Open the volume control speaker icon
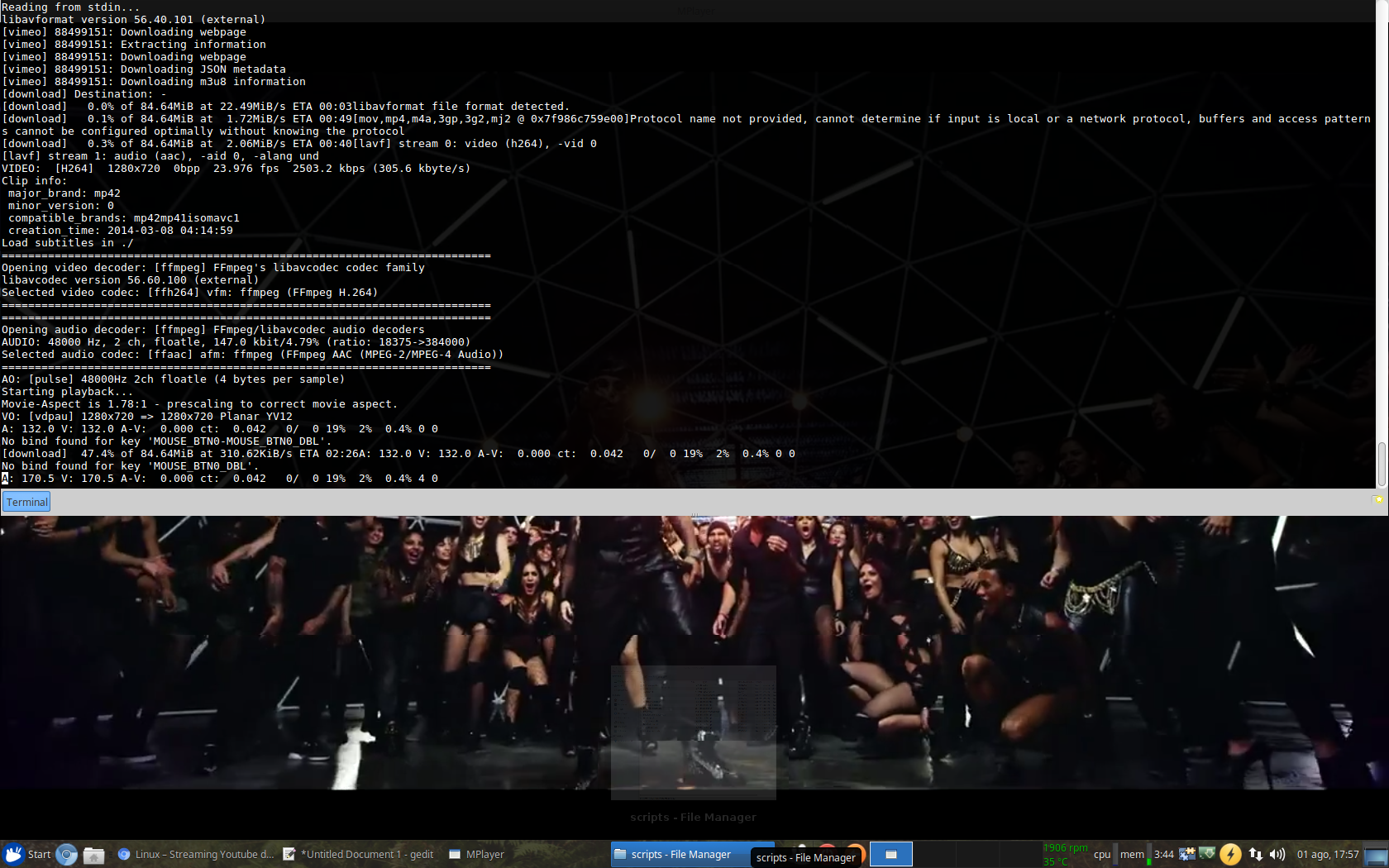 point(1277,854)
